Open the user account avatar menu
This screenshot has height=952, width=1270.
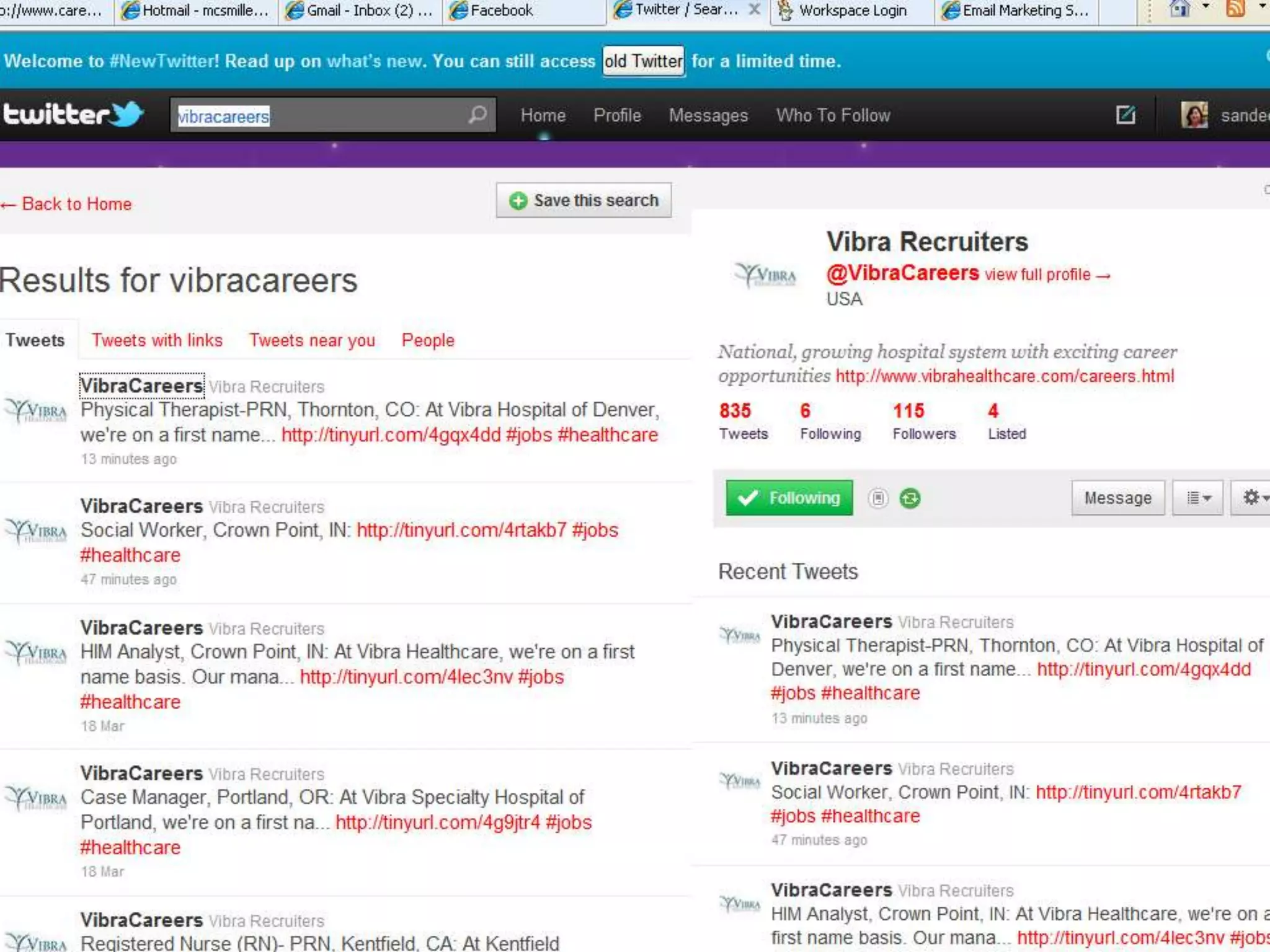pyautogui.click(x=1194, y=115)
